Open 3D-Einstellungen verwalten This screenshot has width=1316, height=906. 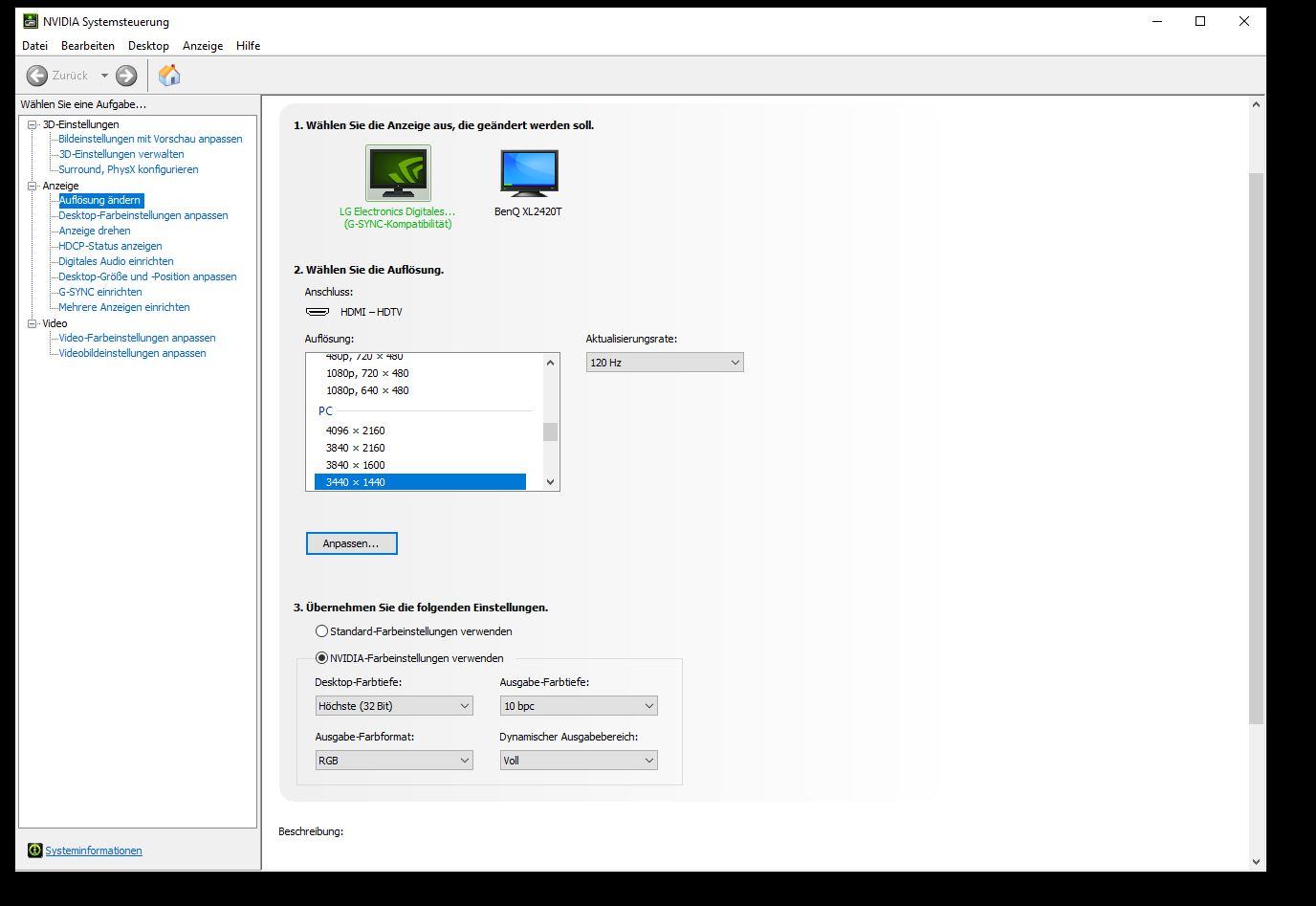coord(121,154)
